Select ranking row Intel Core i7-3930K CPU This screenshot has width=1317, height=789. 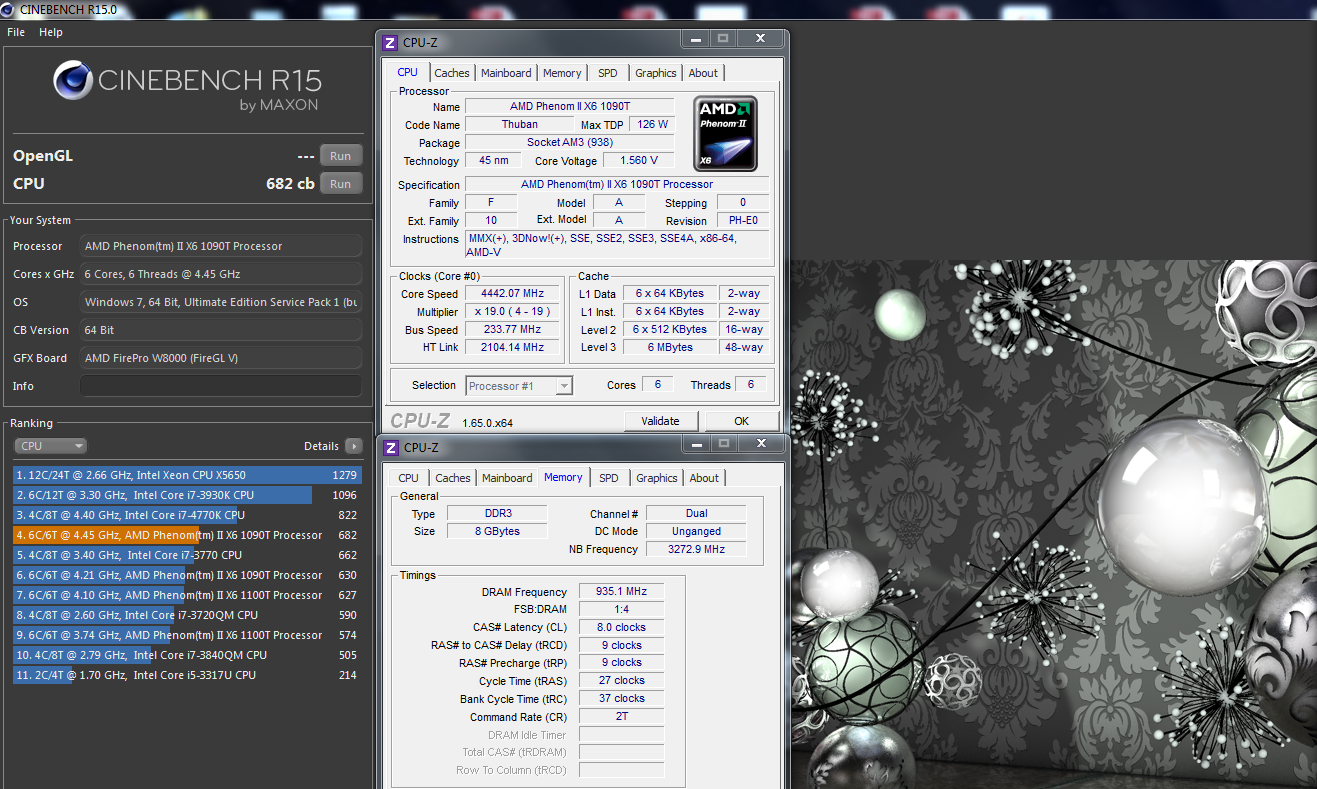tap(187, 495)
